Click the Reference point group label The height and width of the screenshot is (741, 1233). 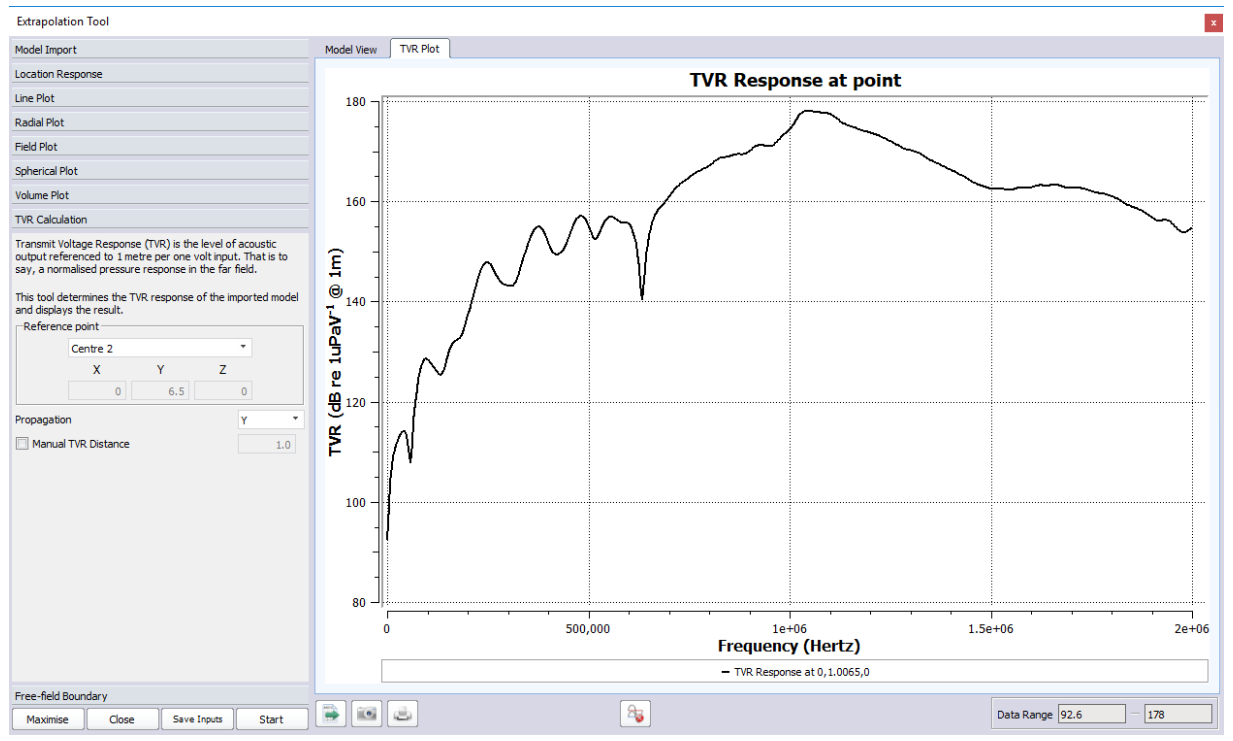tap(62, 326)
